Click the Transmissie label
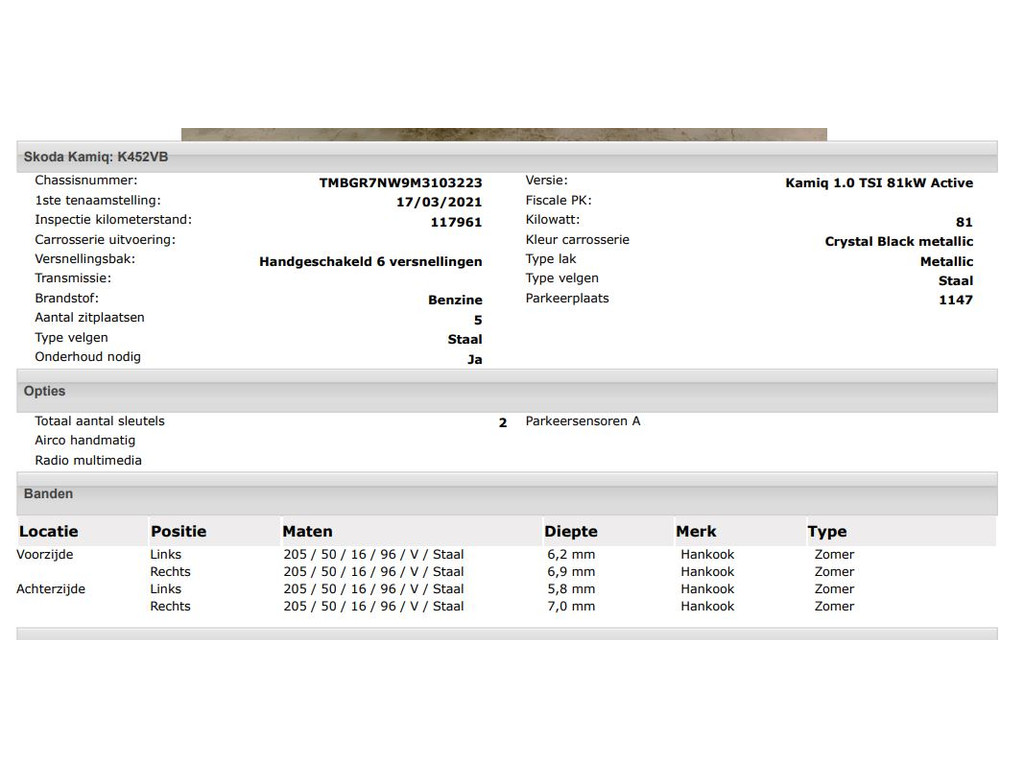1024x768 pixels. click(x=73, y=278)
